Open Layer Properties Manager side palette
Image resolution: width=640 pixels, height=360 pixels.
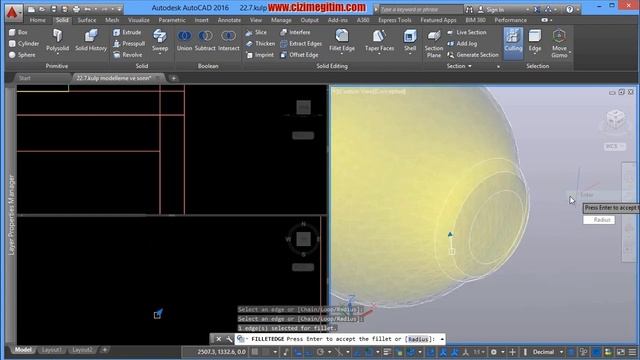click(x=11, y=215)
